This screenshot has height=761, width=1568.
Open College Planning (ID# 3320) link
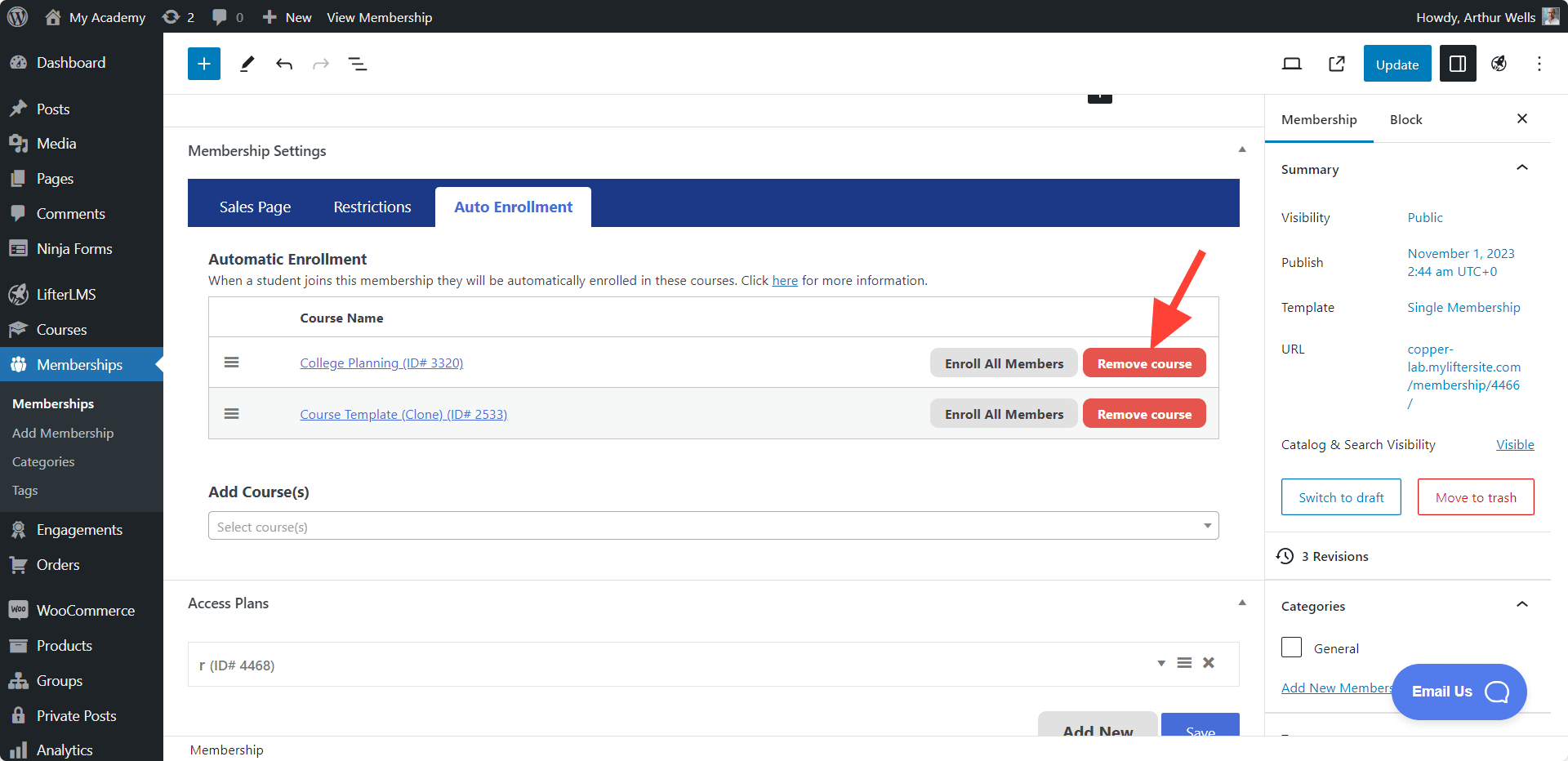(x=381, y=363)
